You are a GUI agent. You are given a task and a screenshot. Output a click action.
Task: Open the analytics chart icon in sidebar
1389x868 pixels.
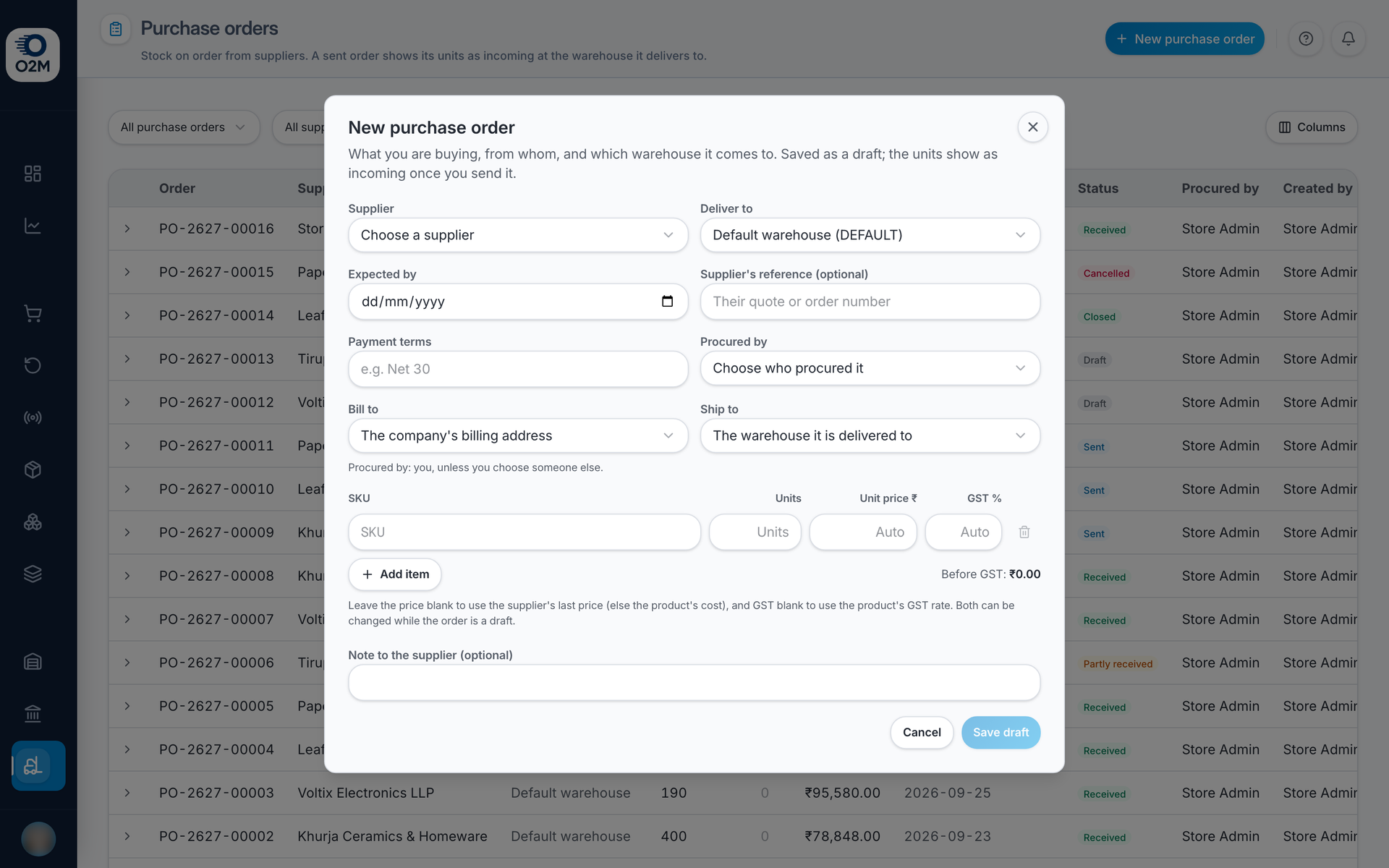point(33,226)
